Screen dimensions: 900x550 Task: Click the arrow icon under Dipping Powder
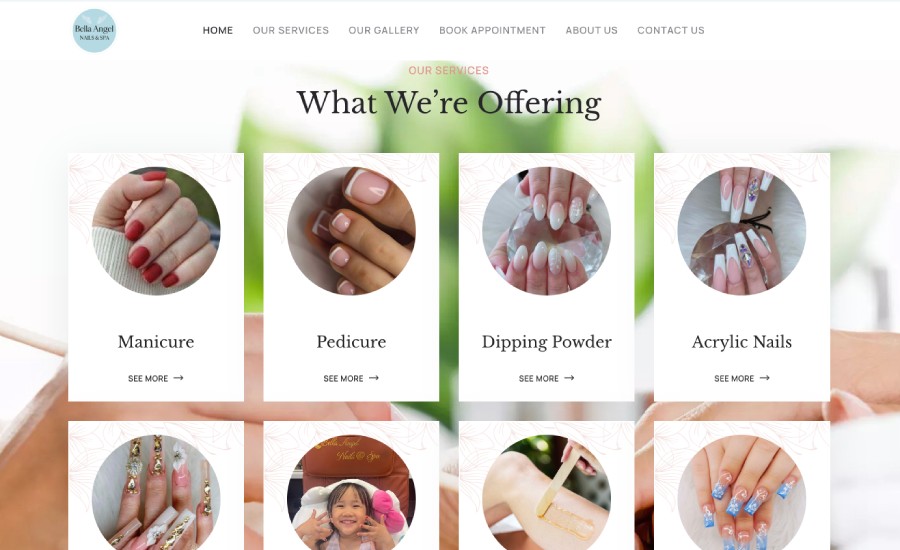pyautogui.click(x=569, y=378)
